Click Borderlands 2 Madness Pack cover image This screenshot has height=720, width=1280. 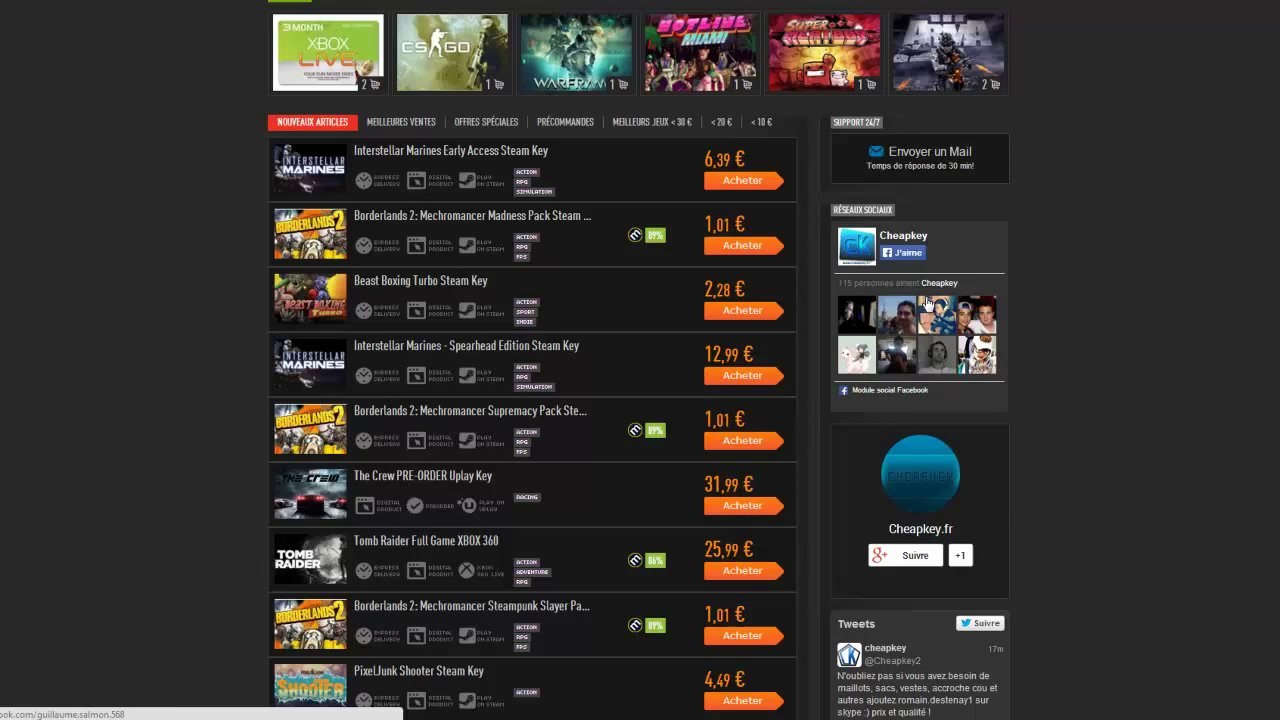click(310, 234)
